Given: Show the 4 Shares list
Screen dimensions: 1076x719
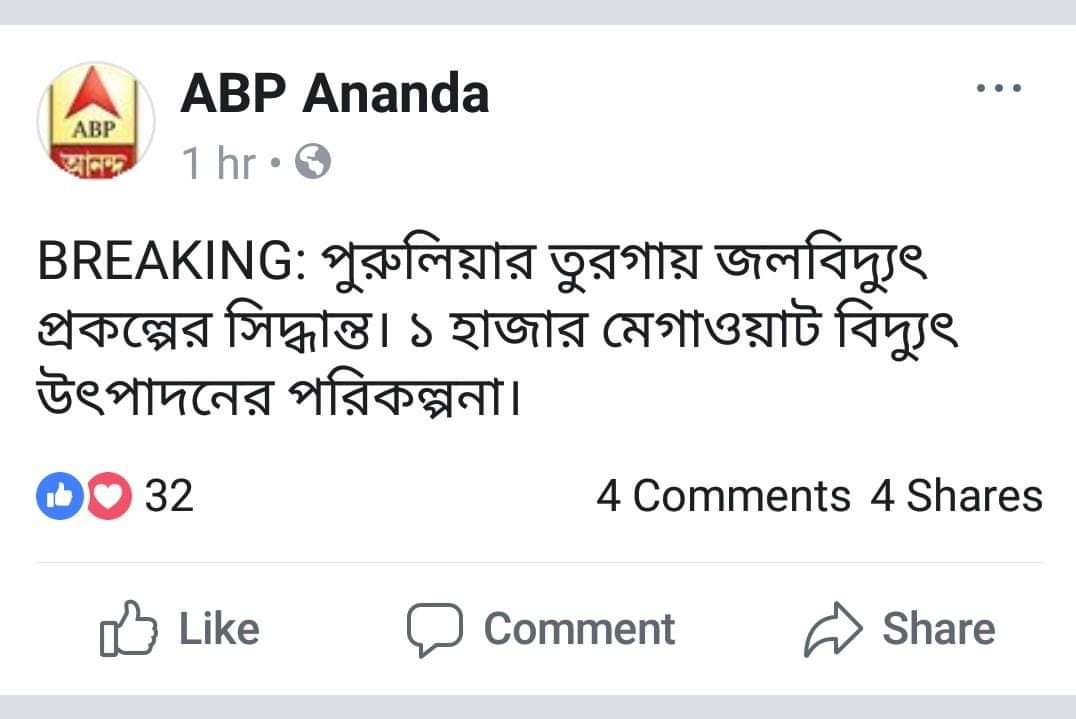Looking at the screenshot, I should pyautogui.click(x=955, y=496).
